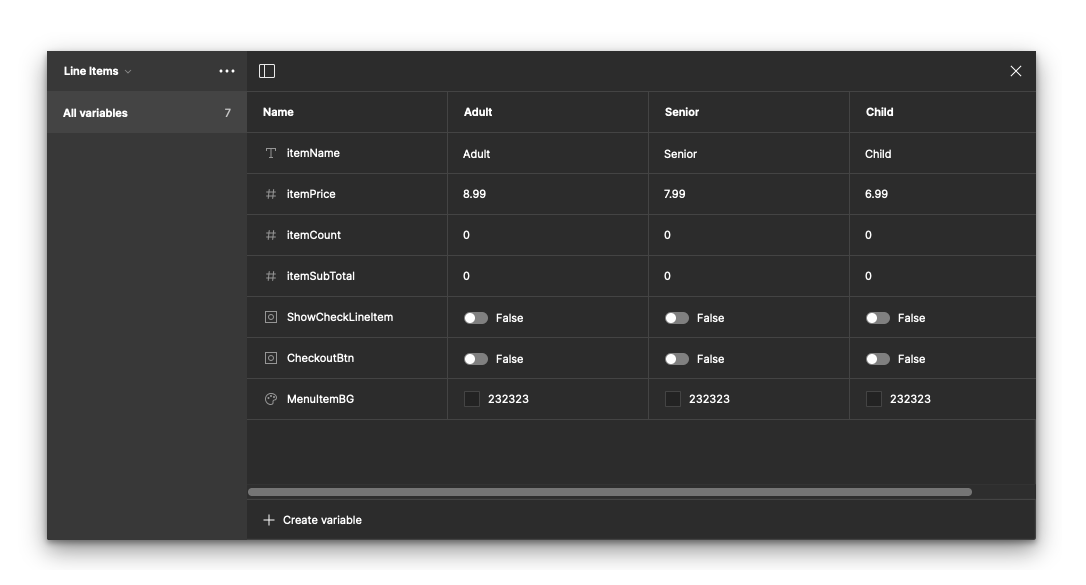Open MenuItemBG color swatch for Adult

(472, 399)
